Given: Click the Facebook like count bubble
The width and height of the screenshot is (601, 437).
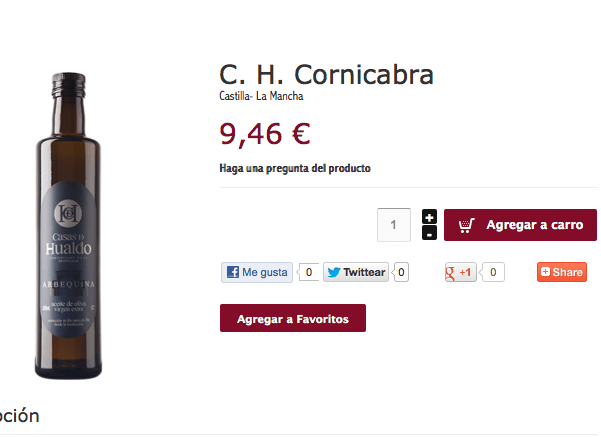Looking at the screenshot, I should tap(309, 272).
